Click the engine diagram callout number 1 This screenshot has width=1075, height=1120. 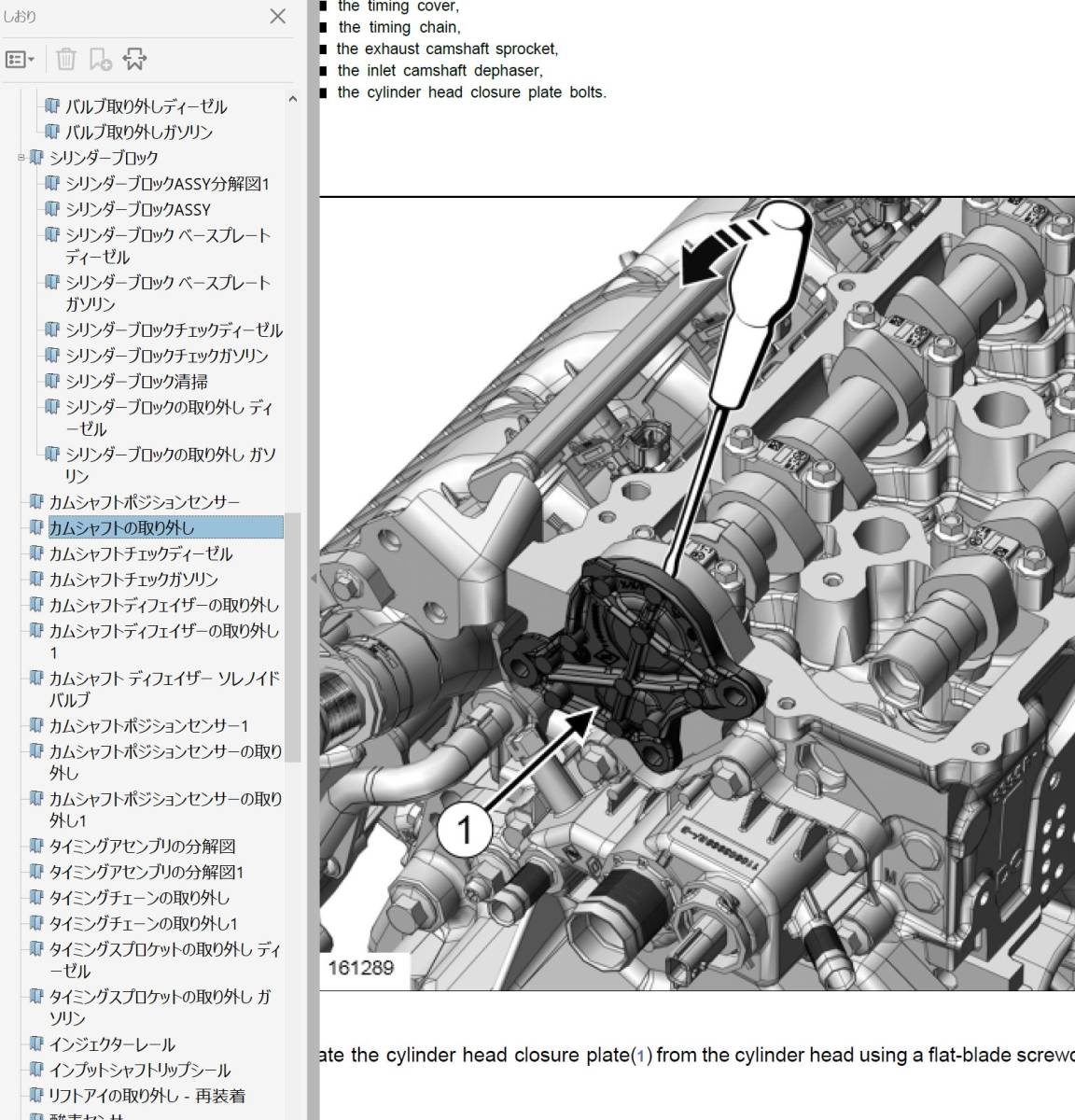pyautogui.click(x=465, y=828)
